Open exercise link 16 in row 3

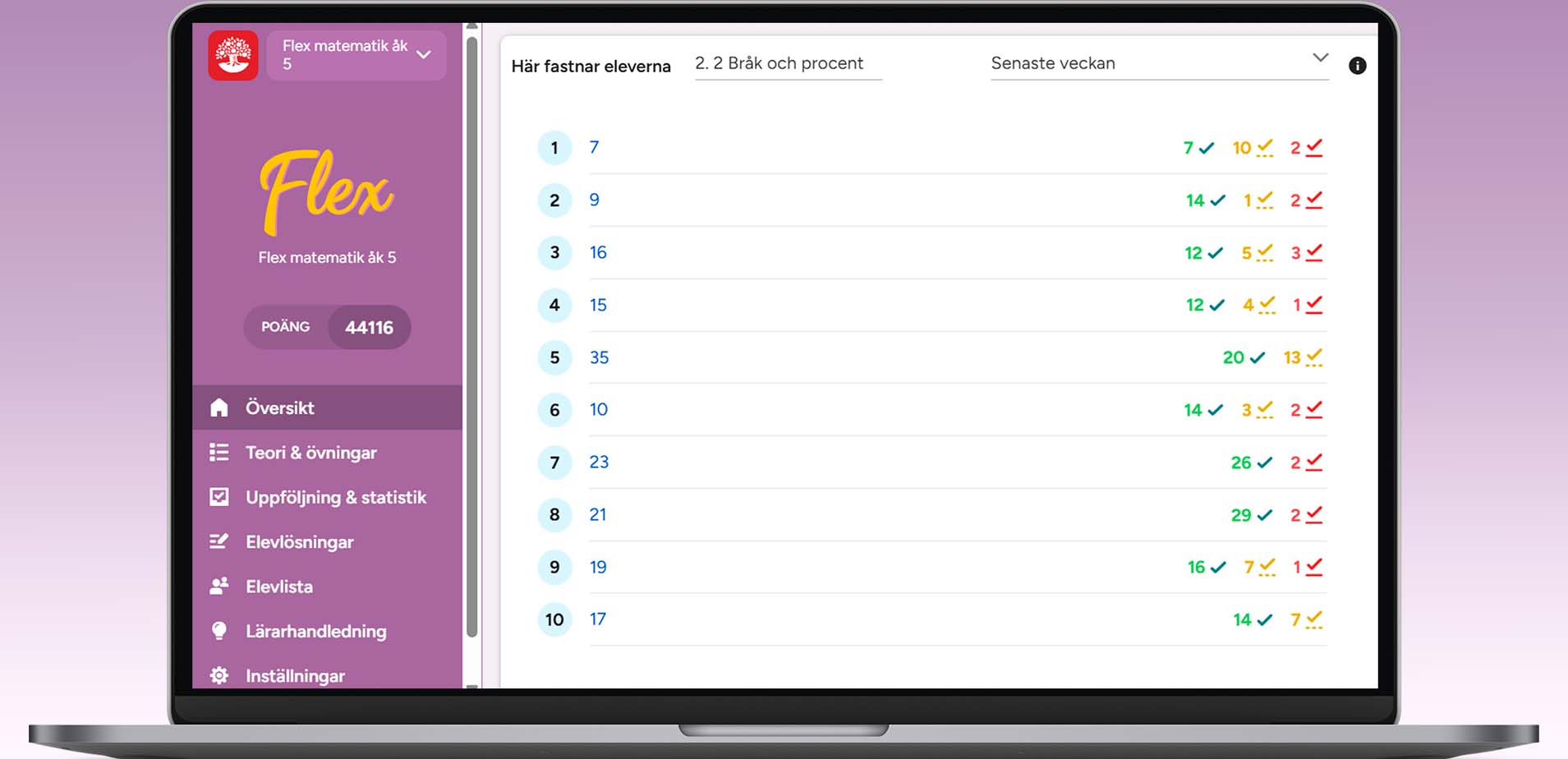tap(598, 252)
